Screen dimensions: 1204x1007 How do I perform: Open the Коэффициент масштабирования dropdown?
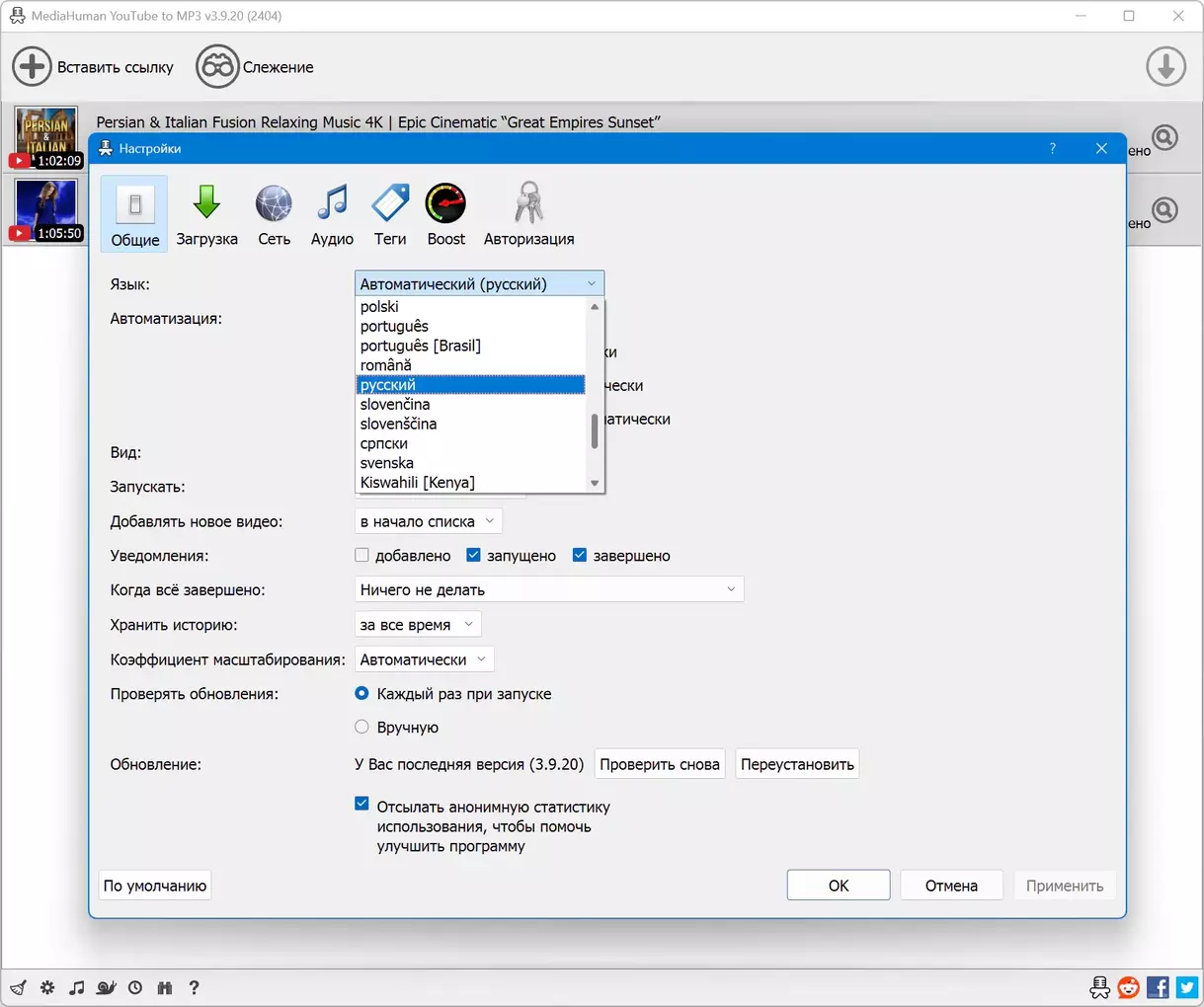click(x=424, y=659)
